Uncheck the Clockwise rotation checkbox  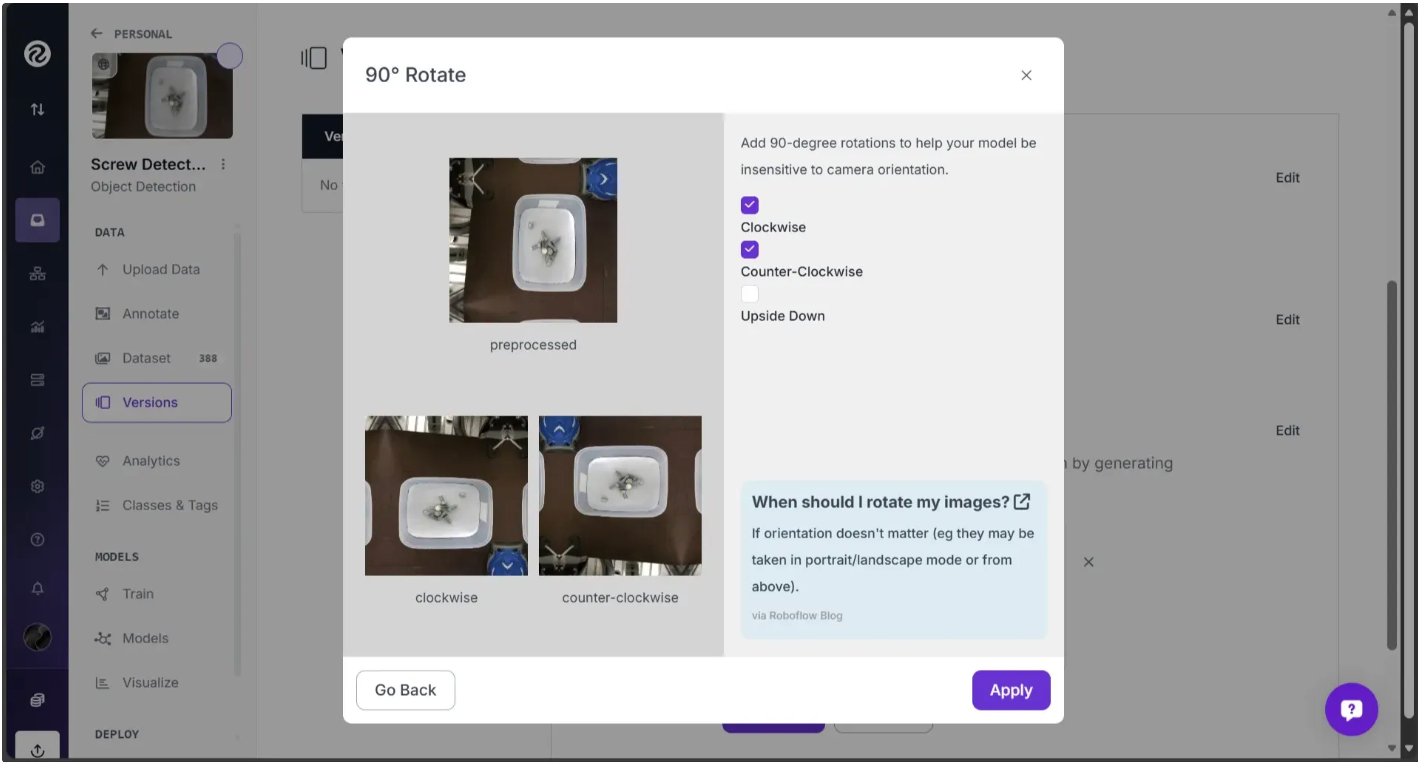(x=750, y=205)
